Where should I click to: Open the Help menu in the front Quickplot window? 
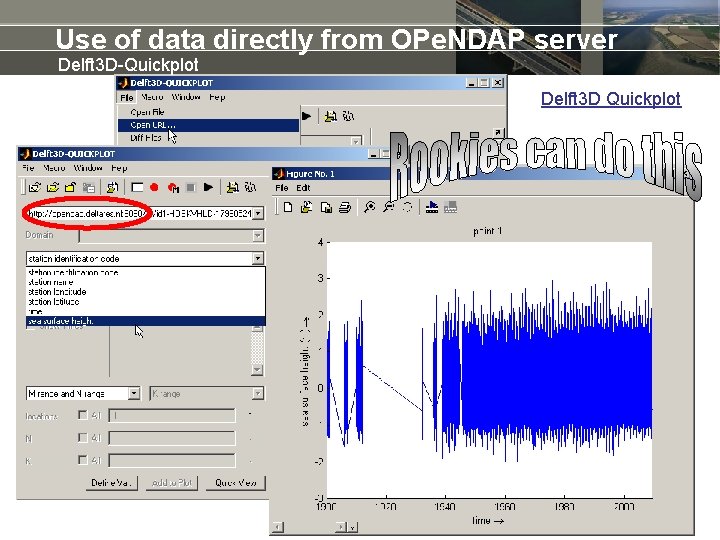119,168
